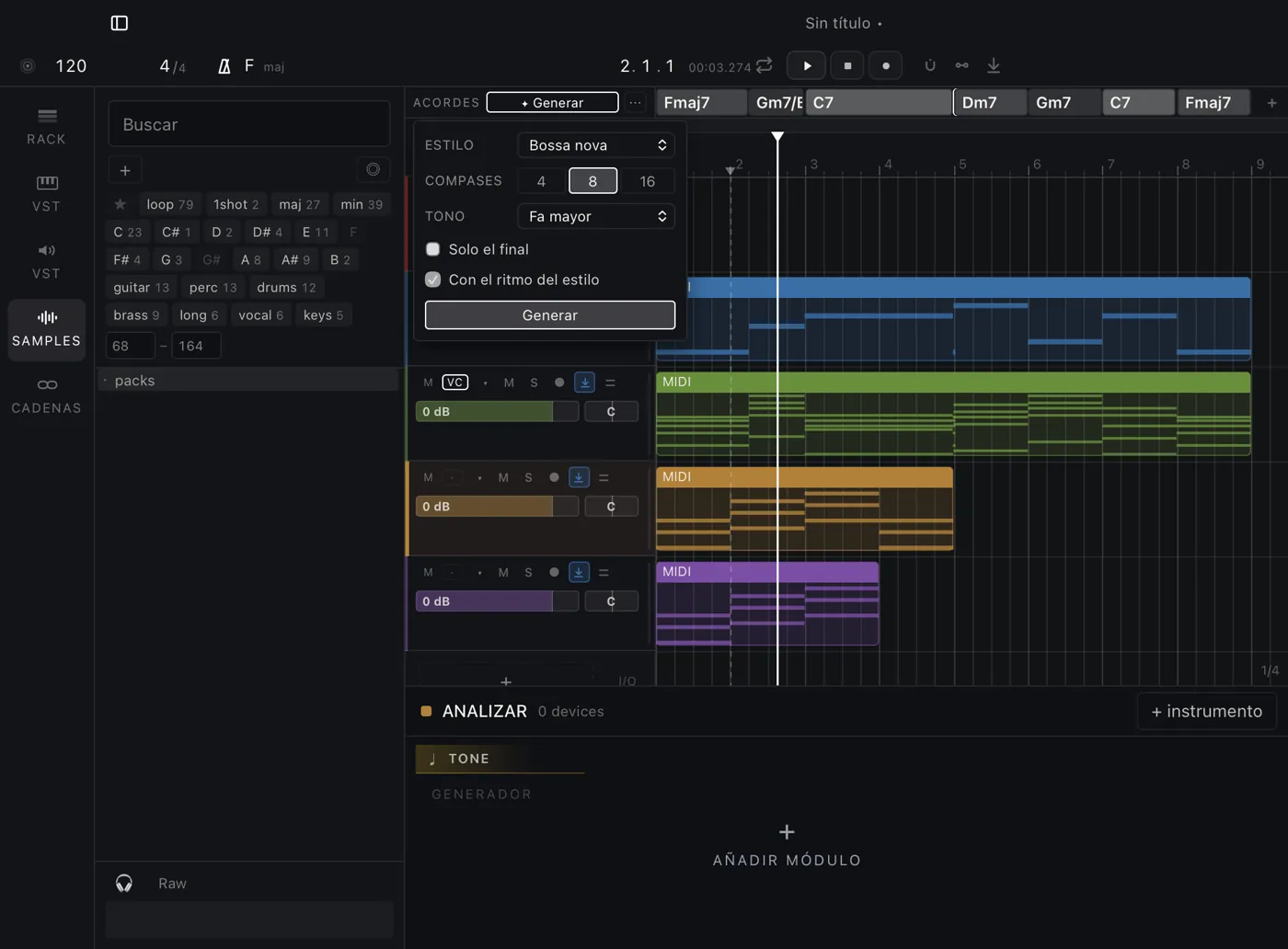Filter samples by min tag
The height and width of the screenshot is (949, 1288).
point(361,204)
